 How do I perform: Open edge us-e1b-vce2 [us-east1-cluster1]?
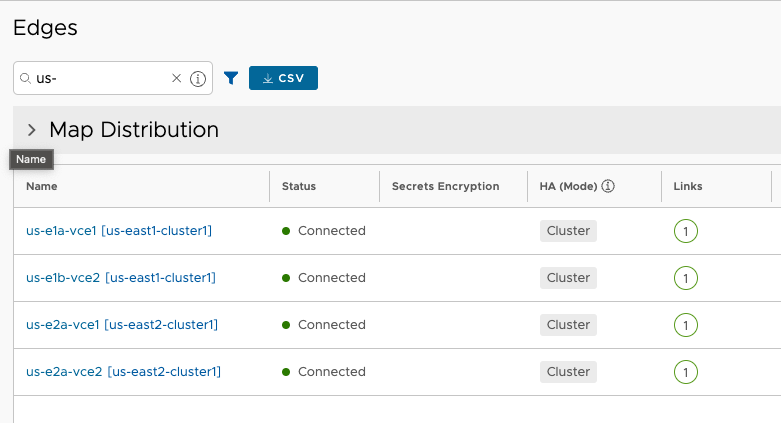121,278
